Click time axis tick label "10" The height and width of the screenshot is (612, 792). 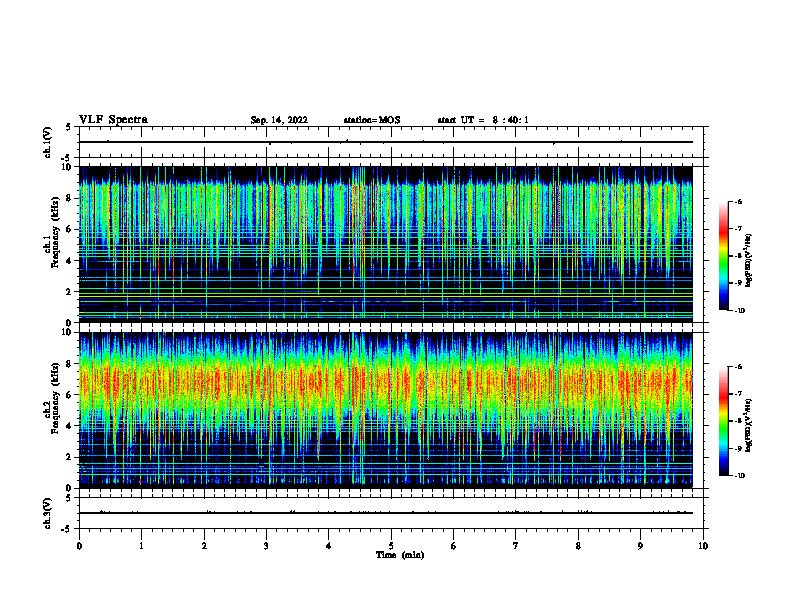(x=703, y=546)
